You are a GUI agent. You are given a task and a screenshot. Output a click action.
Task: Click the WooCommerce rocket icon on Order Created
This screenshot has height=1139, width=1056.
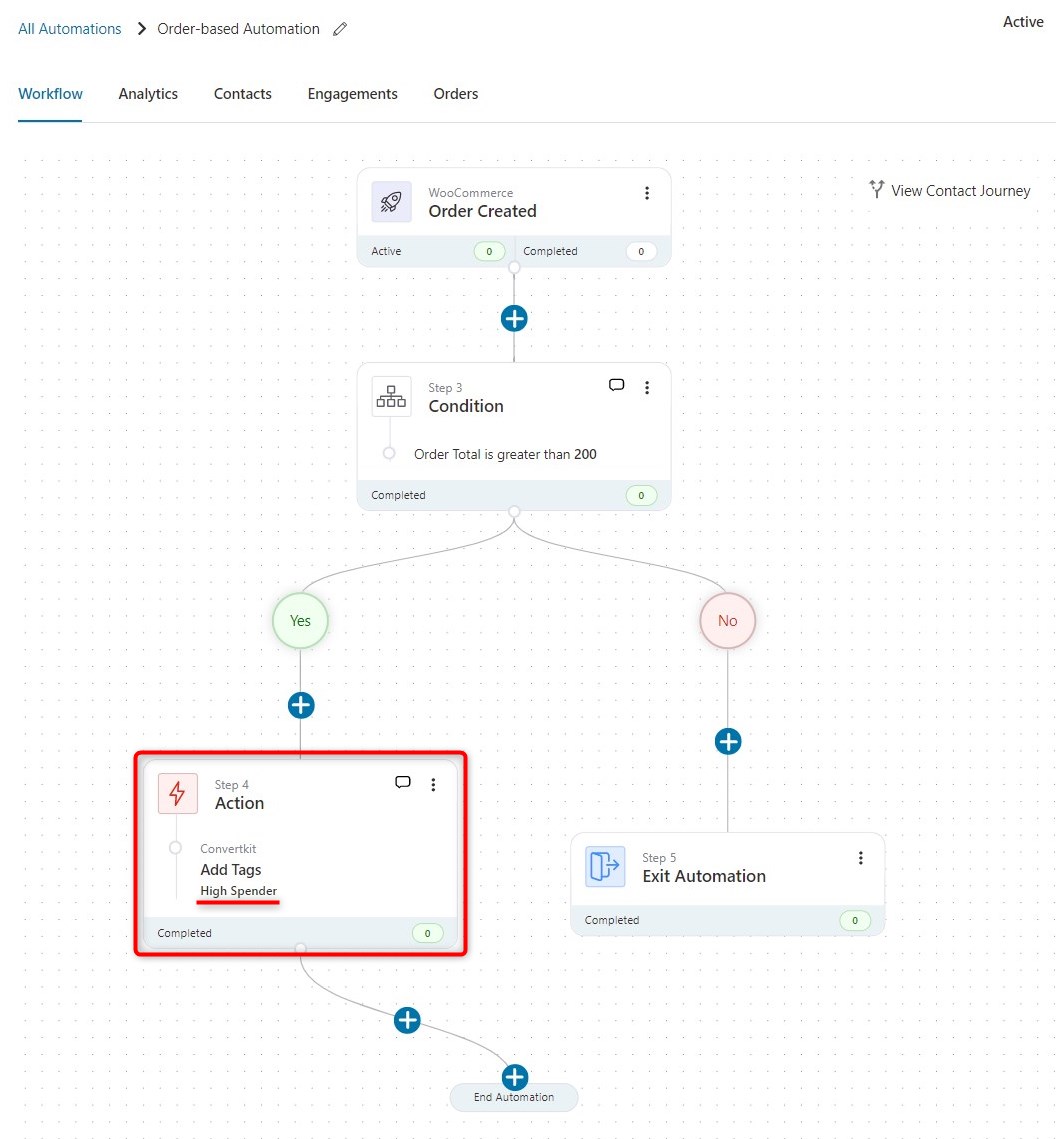coord(390,201)
